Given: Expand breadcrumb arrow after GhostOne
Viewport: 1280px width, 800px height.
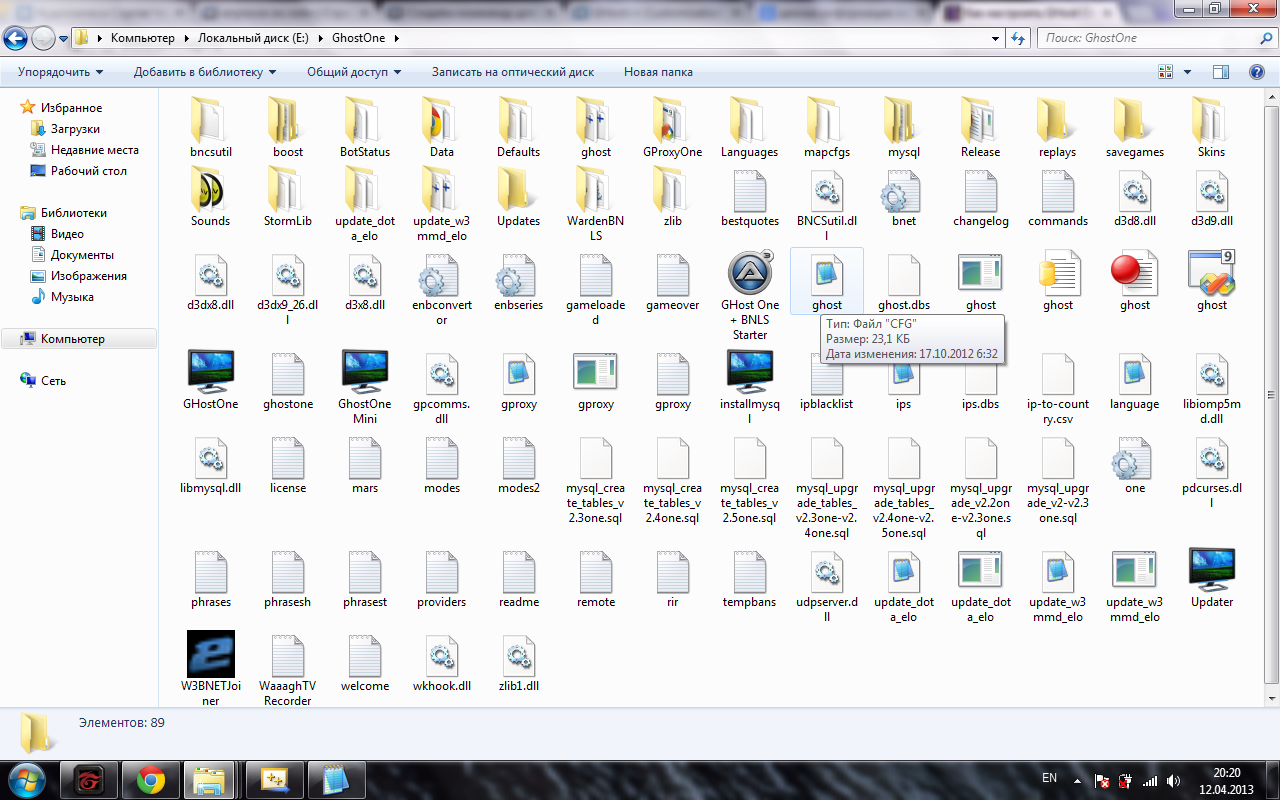Looking at the screenshot, I should (x=396, y=38).
